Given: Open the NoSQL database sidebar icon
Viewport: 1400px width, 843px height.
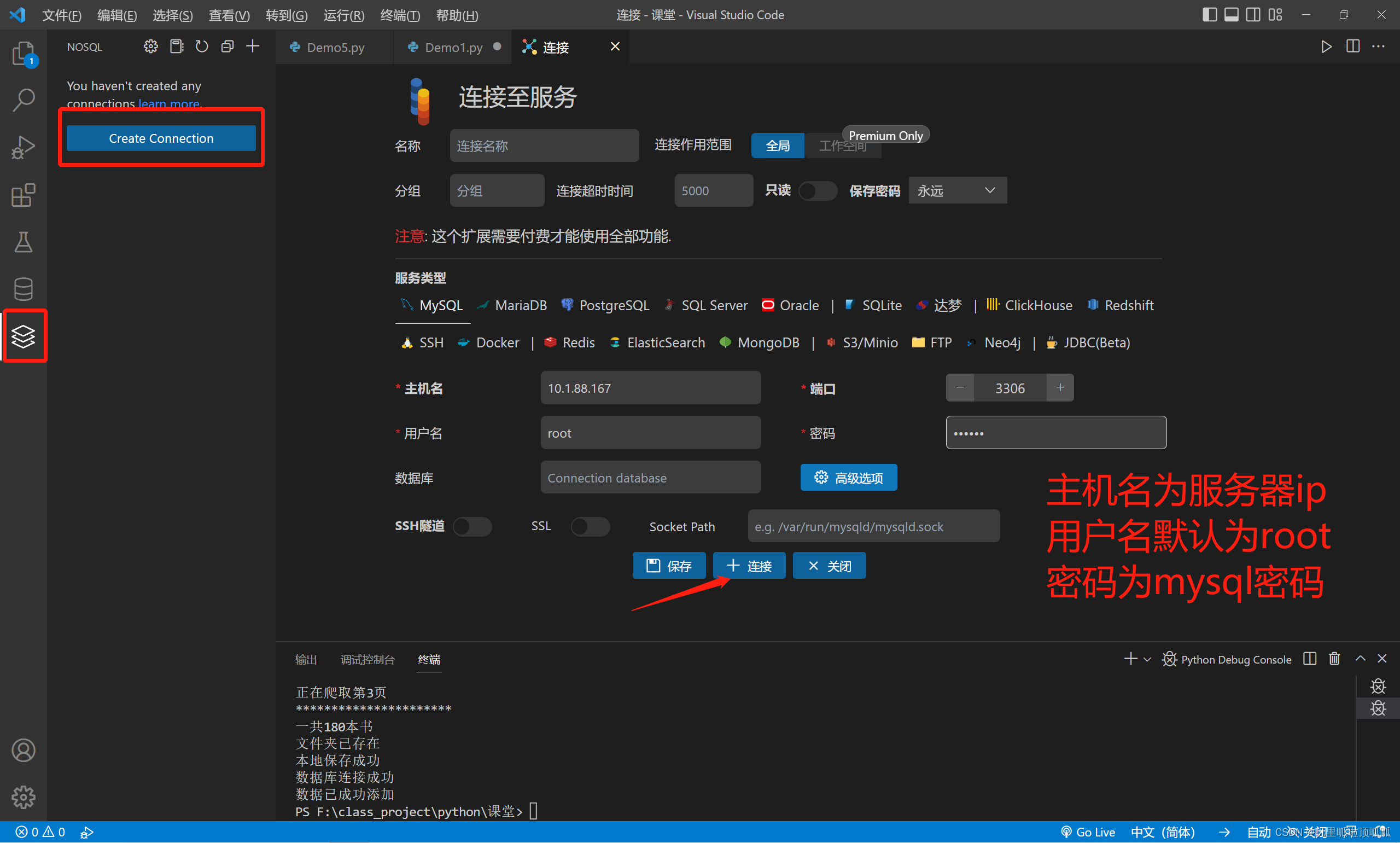Looking at the screenshot, I should click(24, 336).
